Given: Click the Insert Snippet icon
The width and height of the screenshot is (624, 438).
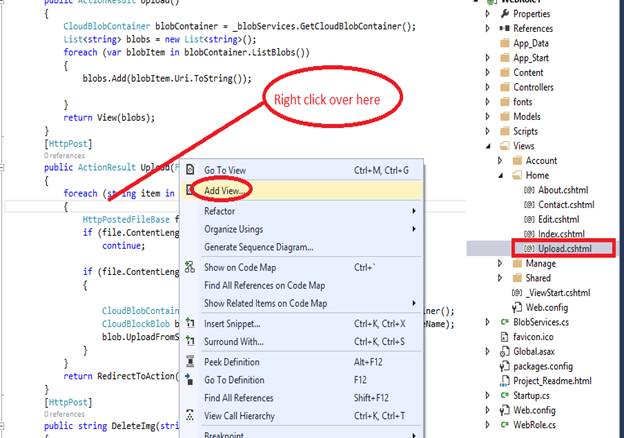Looking at the screenshot, I should (x=190, y=323).
